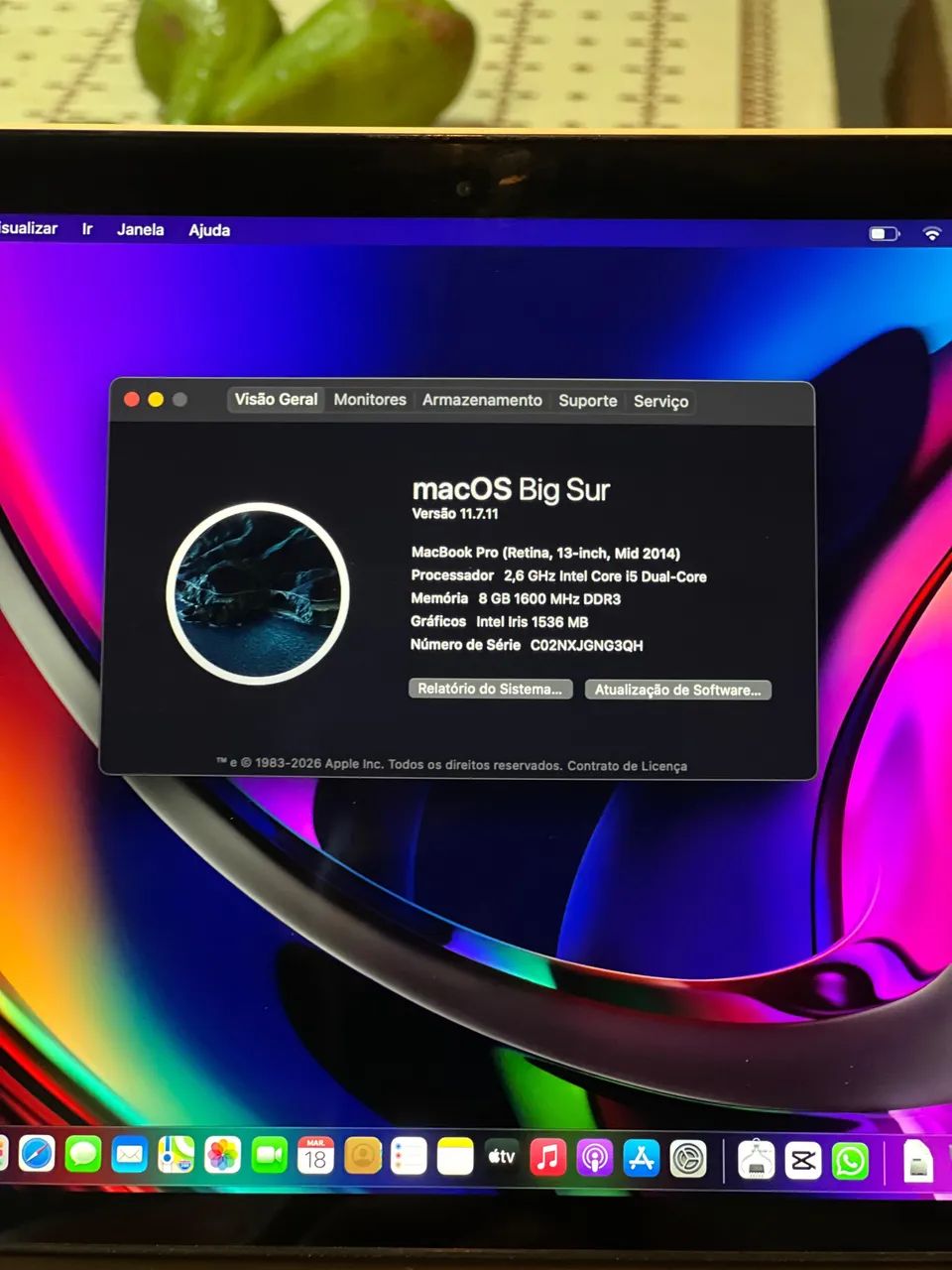This screenshot has width=952, height=1270.
Task: Open Contacts app in dock
Action: (362, 1156)
